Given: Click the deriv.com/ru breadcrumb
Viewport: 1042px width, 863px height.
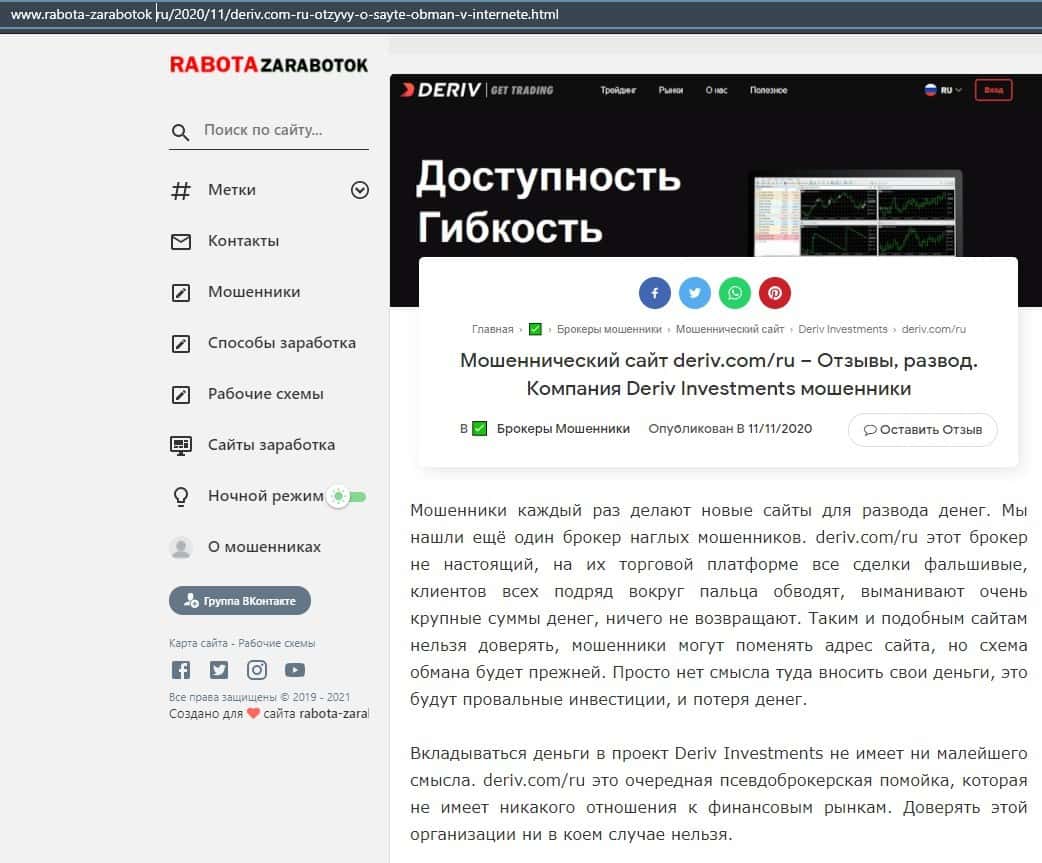Looking at the screenshot, I should tap(933, 329).
